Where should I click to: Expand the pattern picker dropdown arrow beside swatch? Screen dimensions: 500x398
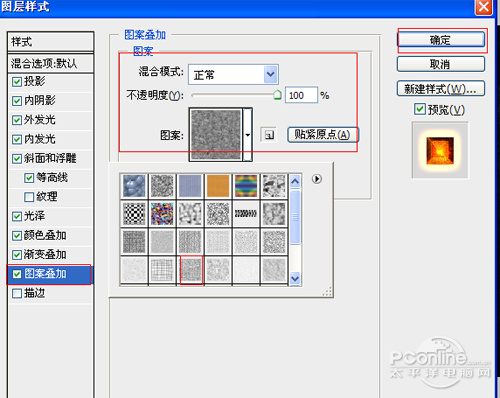click(247, 135)
